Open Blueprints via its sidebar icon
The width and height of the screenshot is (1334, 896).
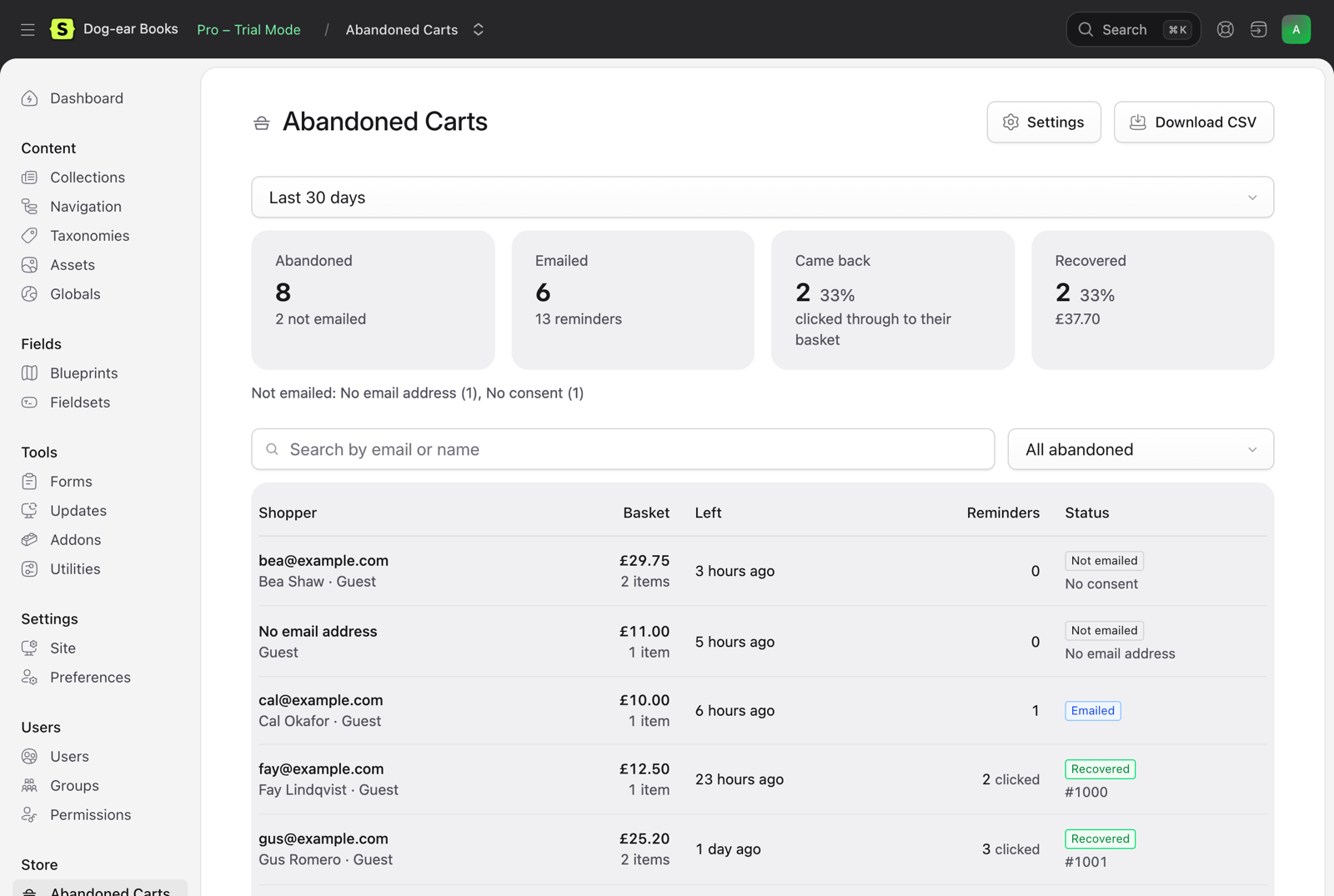[30, 373]
